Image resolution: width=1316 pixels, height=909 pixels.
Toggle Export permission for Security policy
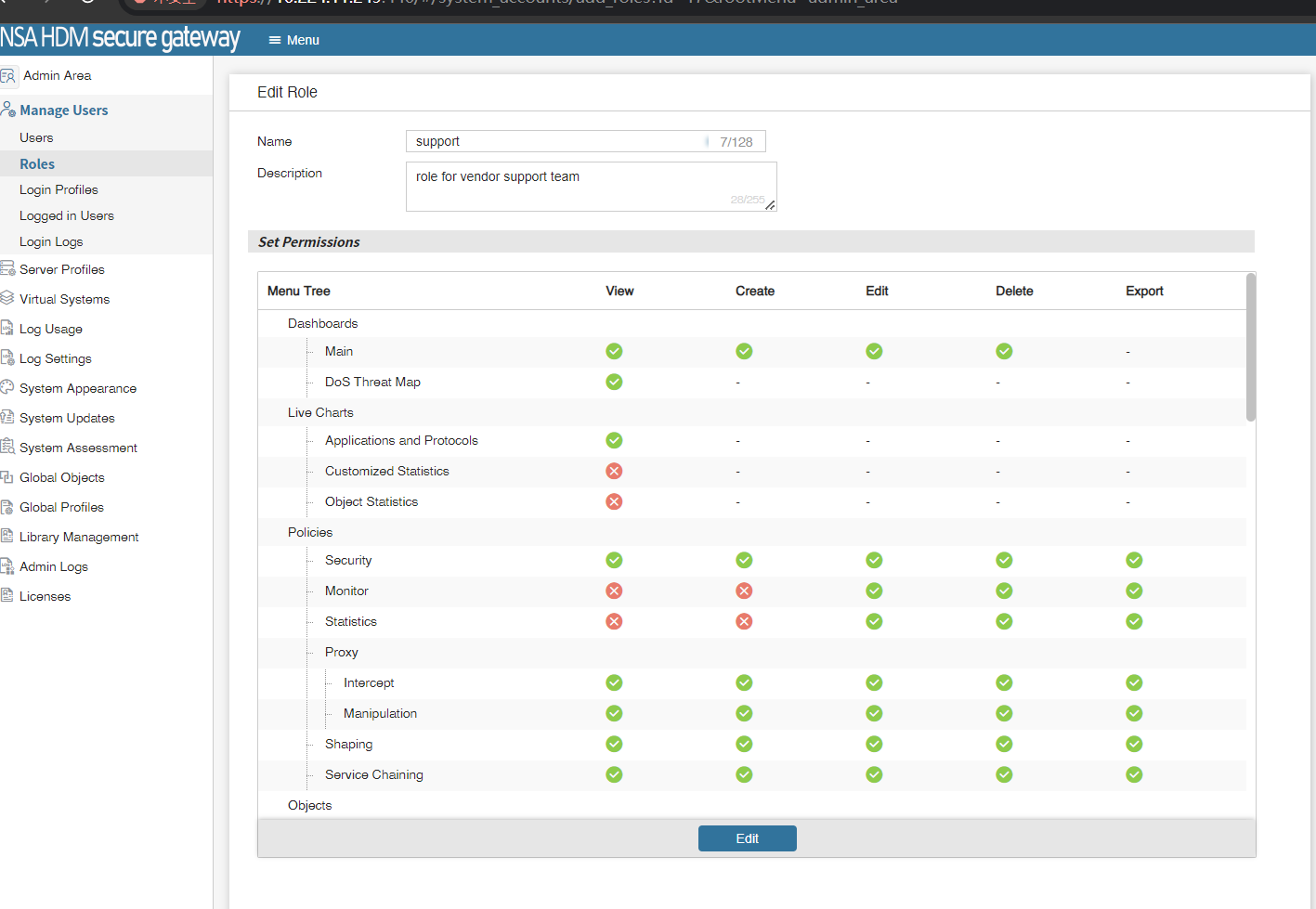point(1134,561)
